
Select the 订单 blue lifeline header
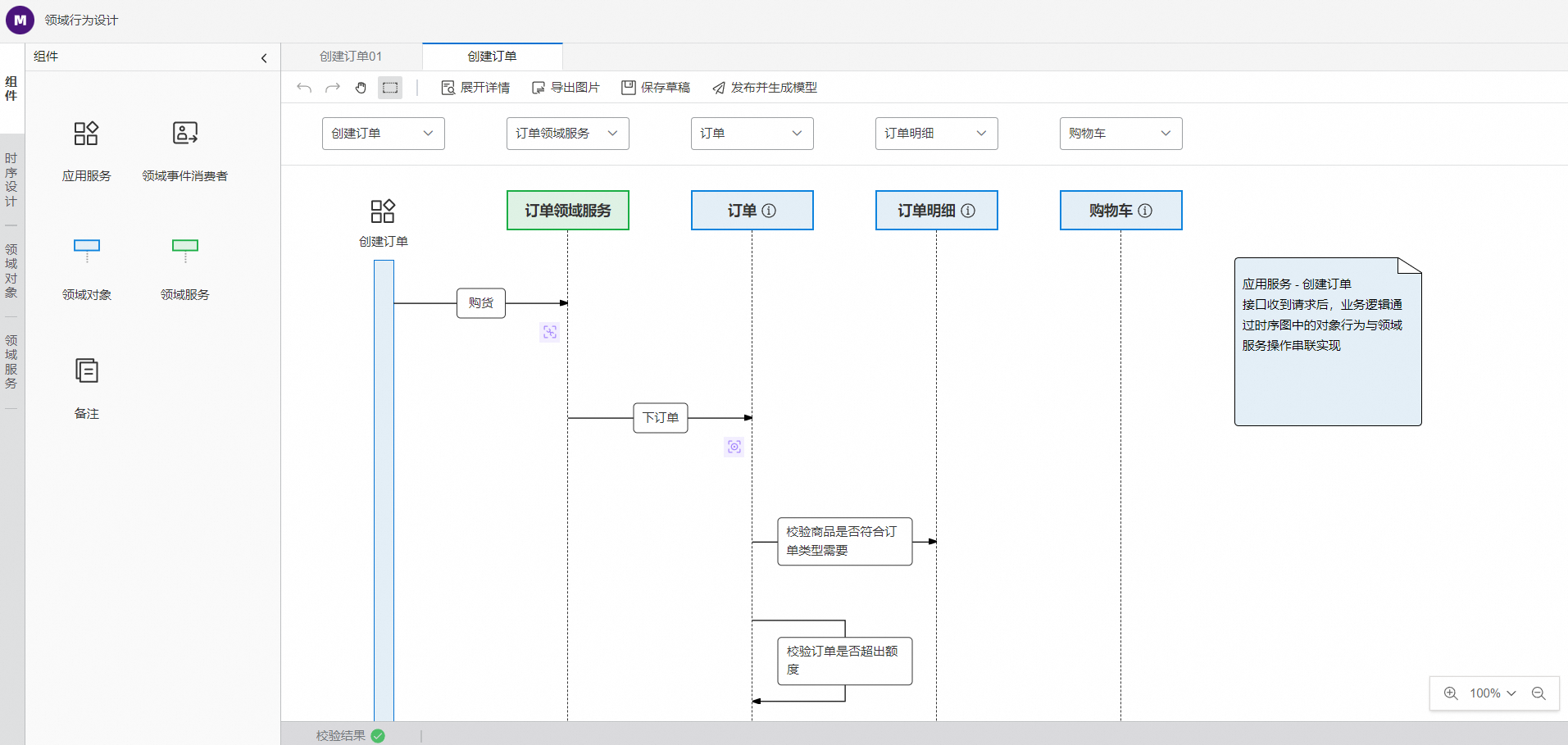[752, 211]
